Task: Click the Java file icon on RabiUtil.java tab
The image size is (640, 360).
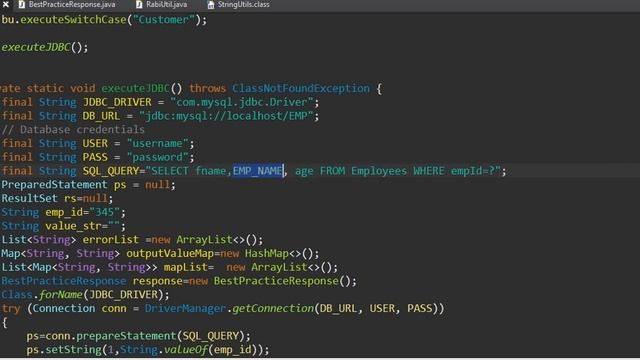Action: coord(139,5)
